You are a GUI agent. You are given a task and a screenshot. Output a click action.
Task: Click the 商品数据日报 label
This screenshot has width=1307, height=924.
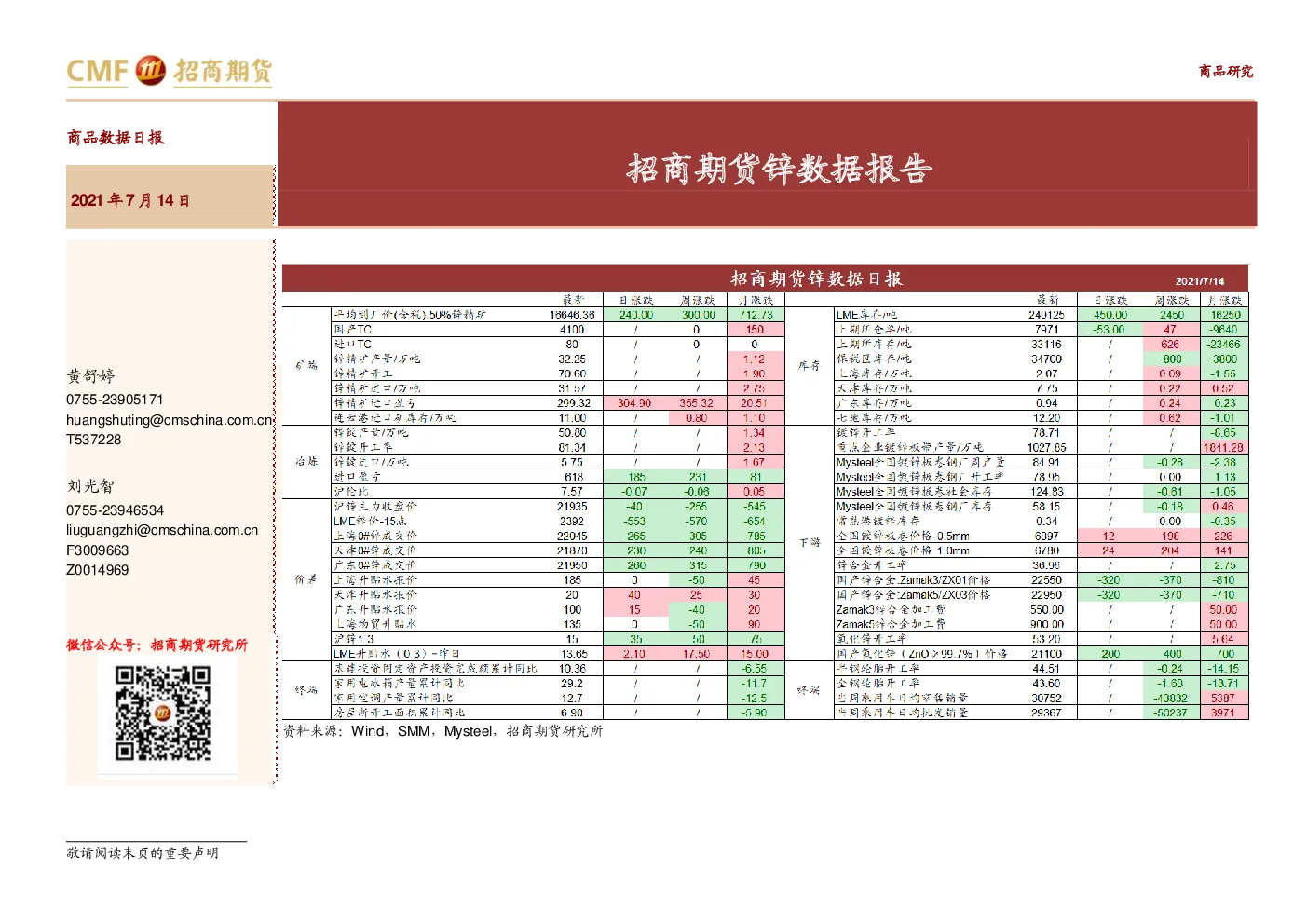click(x=116, y=138)
